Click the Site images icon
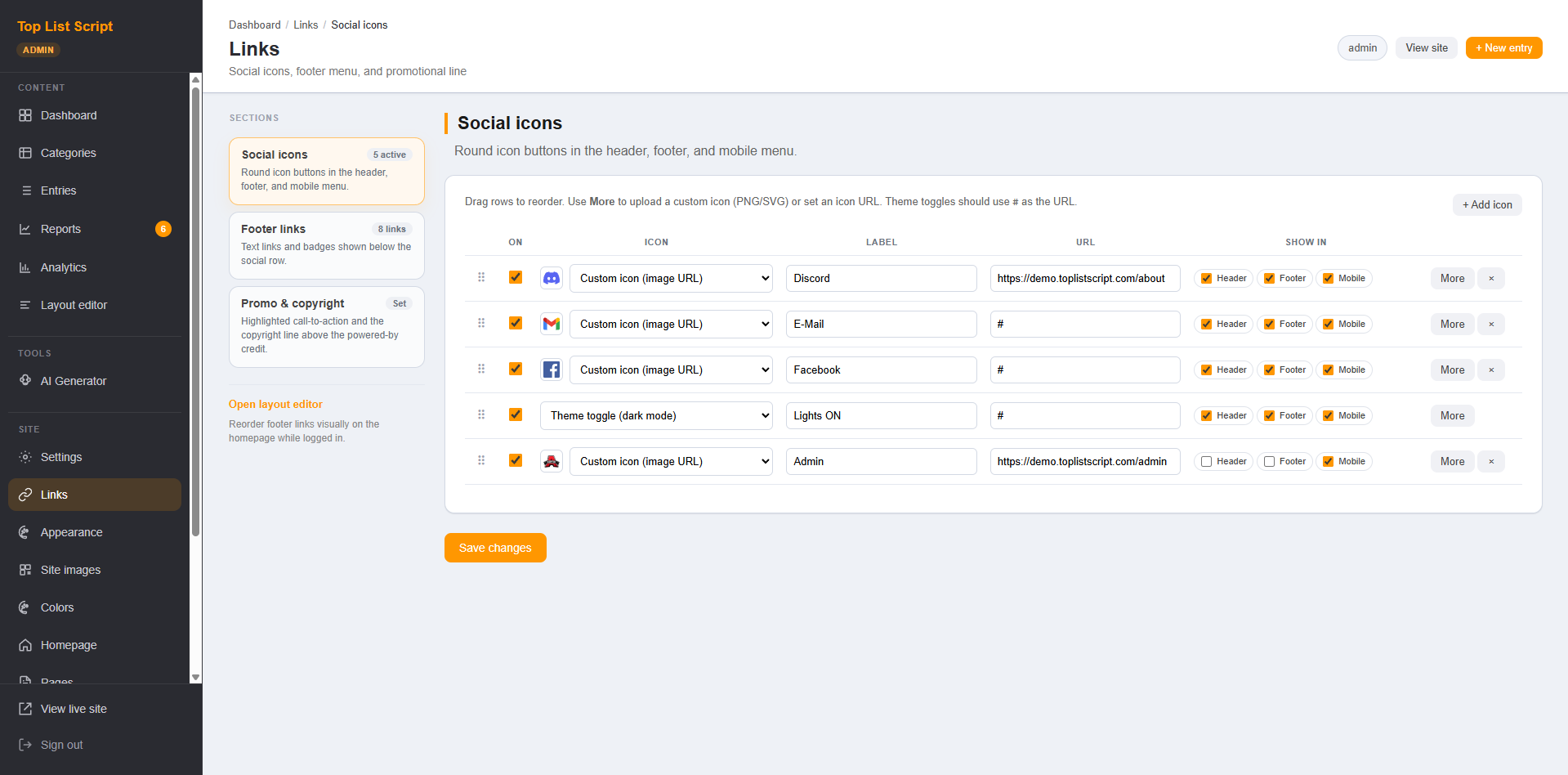This screenshot has height=775, width=1568. tap(25, 570)
